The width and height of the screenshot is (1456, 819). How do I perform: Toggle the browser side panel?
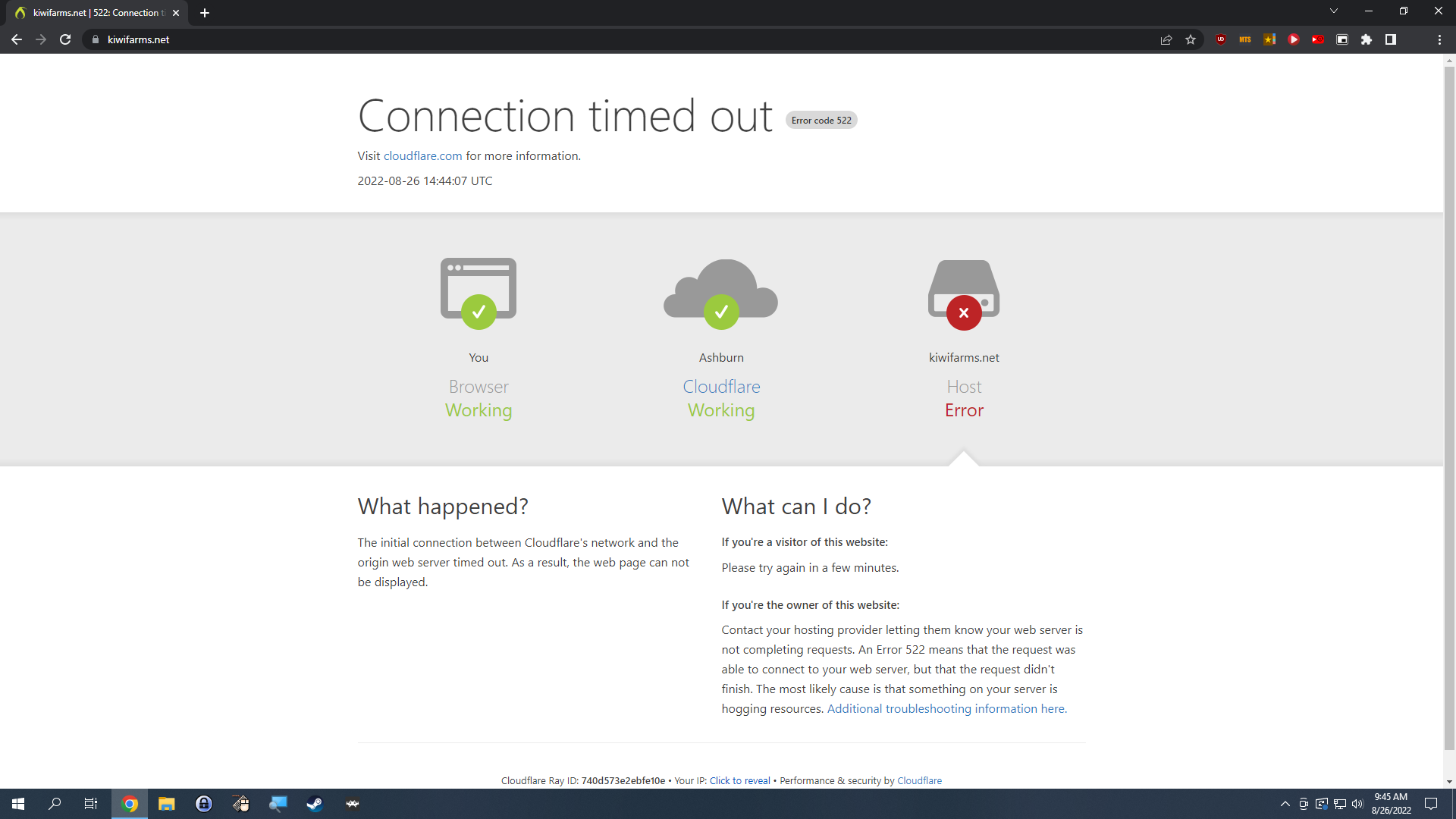[x=1390, y=39]
